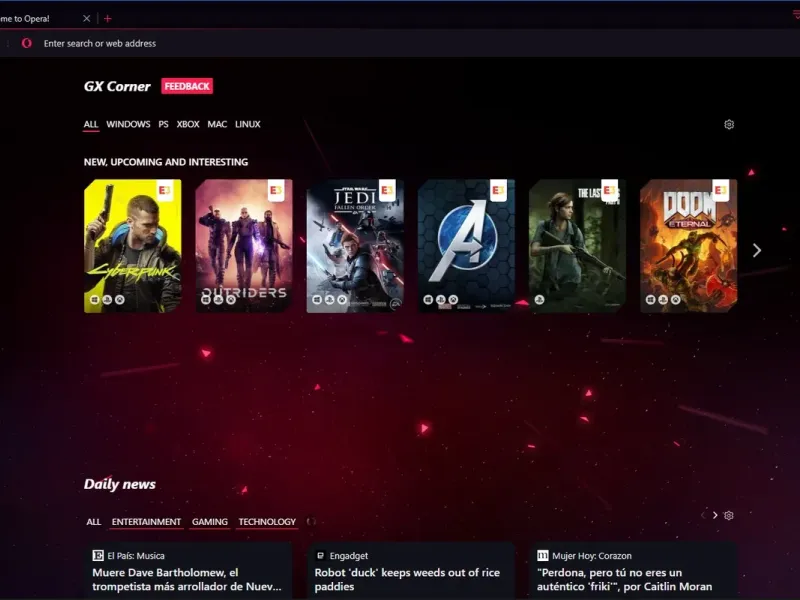Image resolution: width=800 pixels, height=600 pixels.
Task: Click the Opera logo in address bar
Action: click(27, 43)
